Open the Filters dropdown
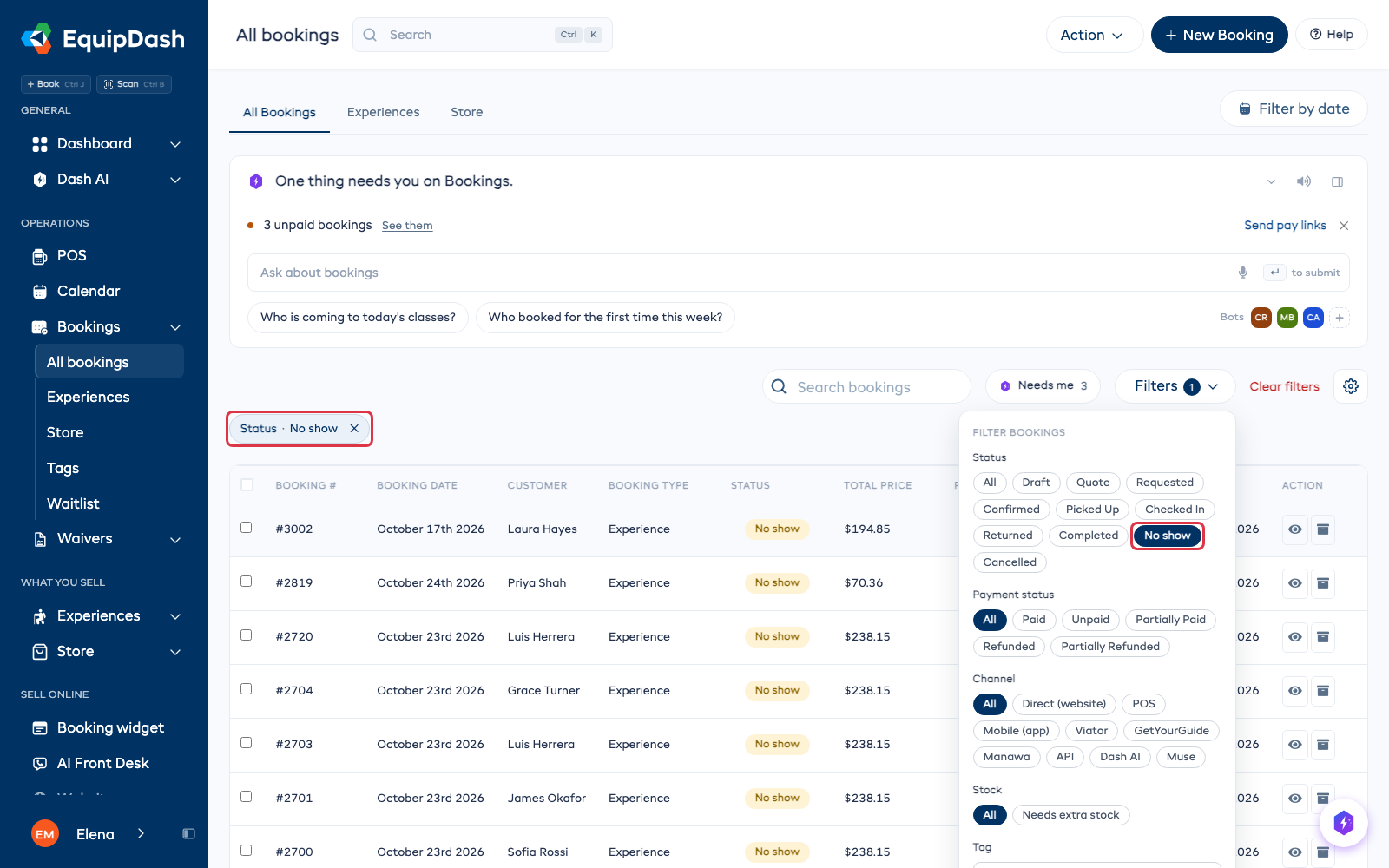Viewport: 1389px width, 868px height. click(x=1175, y=386)
